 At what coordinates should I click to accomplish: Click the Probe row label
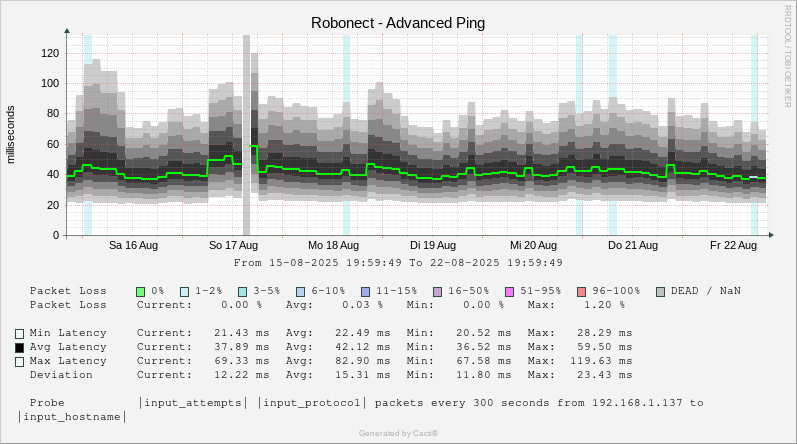[47, 403]
